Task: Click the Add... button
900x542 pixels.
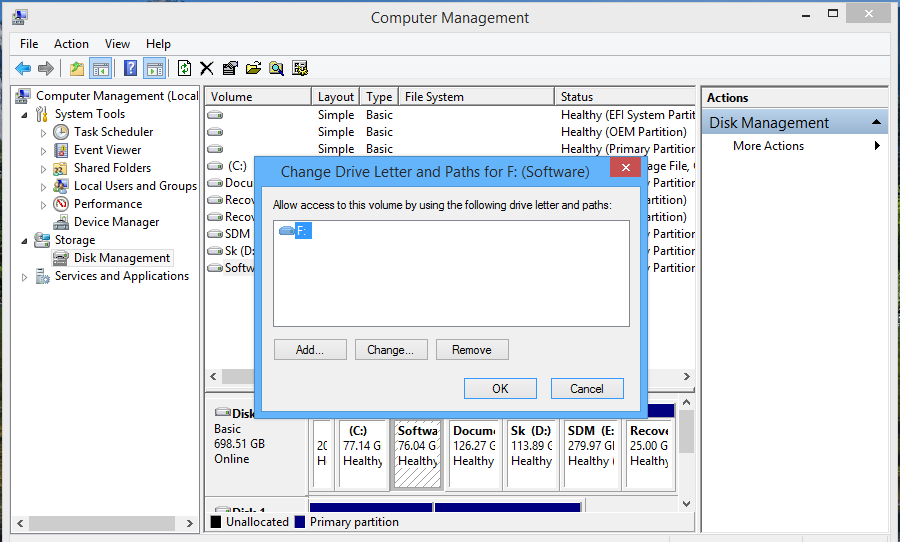Action: [310, 350]
